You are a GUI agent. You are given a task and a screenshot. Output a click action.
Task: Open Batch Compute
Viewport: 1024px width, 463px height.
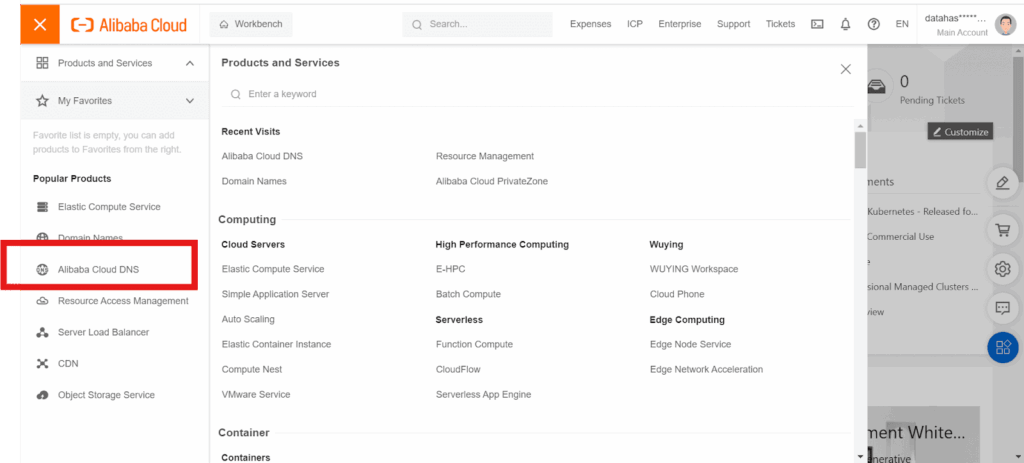pyautogui.click(x=468, y=295)
